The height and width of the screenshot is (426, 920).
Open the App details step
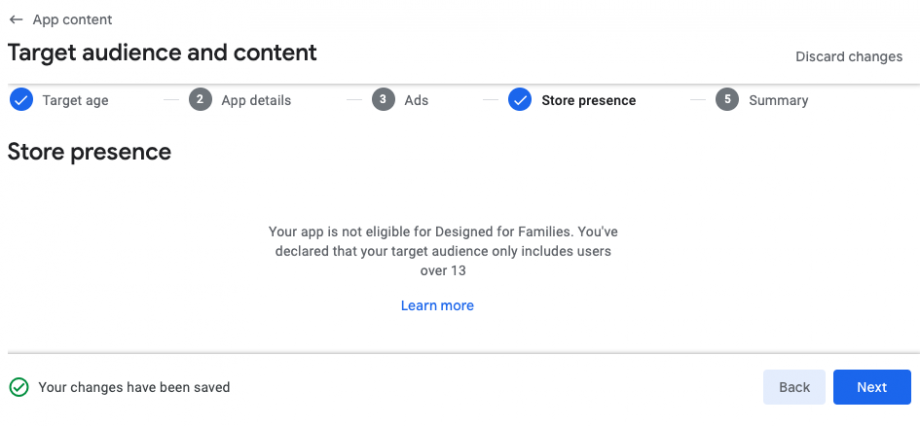coord(256,100)
